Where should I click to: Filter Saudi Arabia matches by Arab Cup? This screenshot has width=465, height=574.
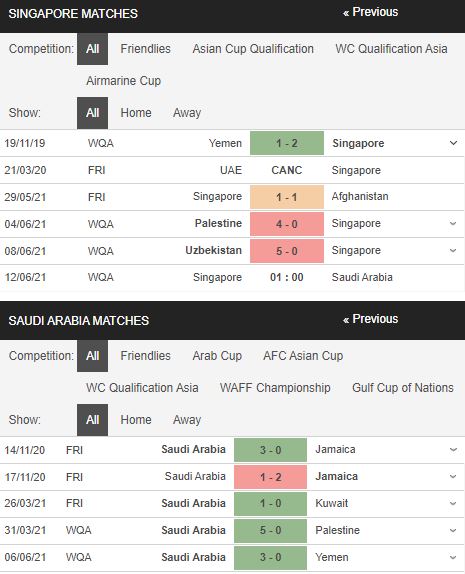[217, 356]
